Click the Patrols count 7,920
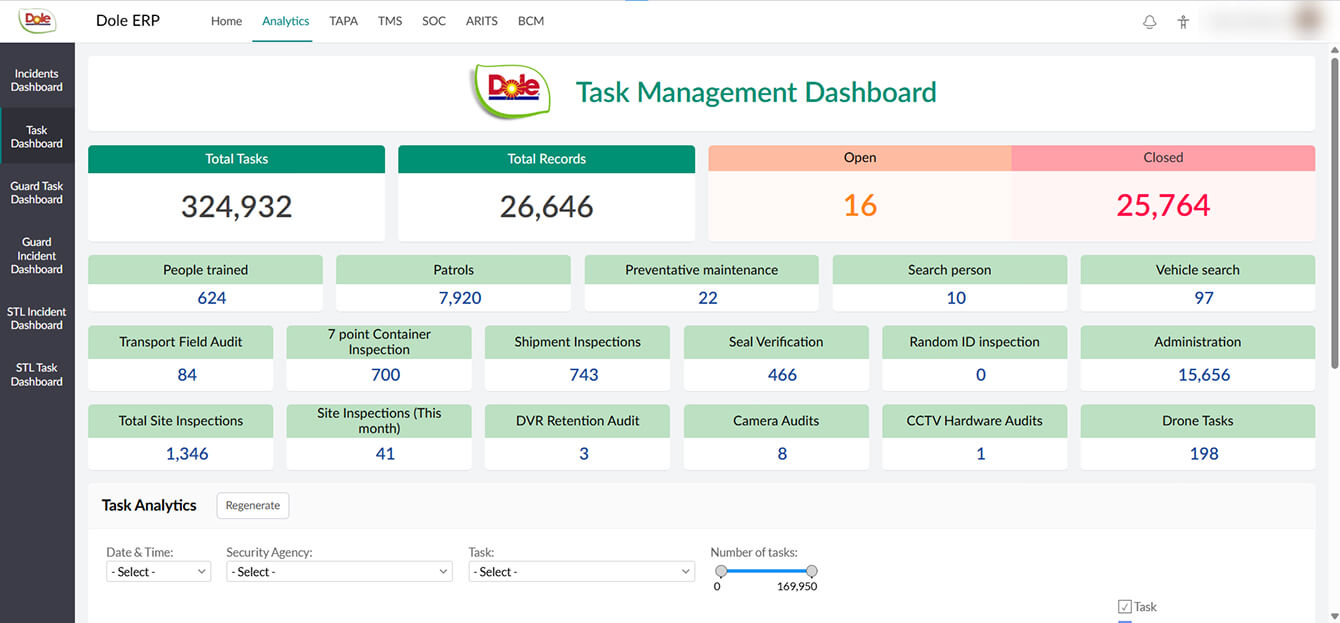This screenshot has width=1340, height=623. click(460, 297)
